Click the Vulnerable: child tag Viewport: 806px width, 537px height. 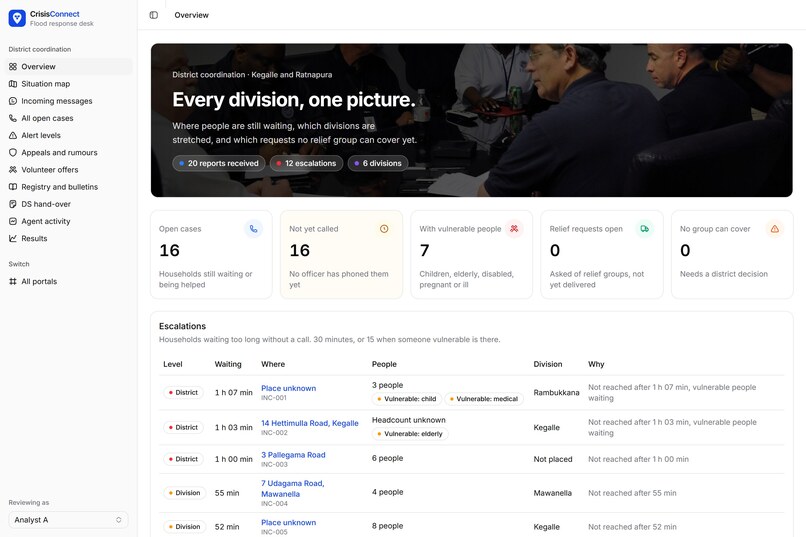[x=406, y=399]
